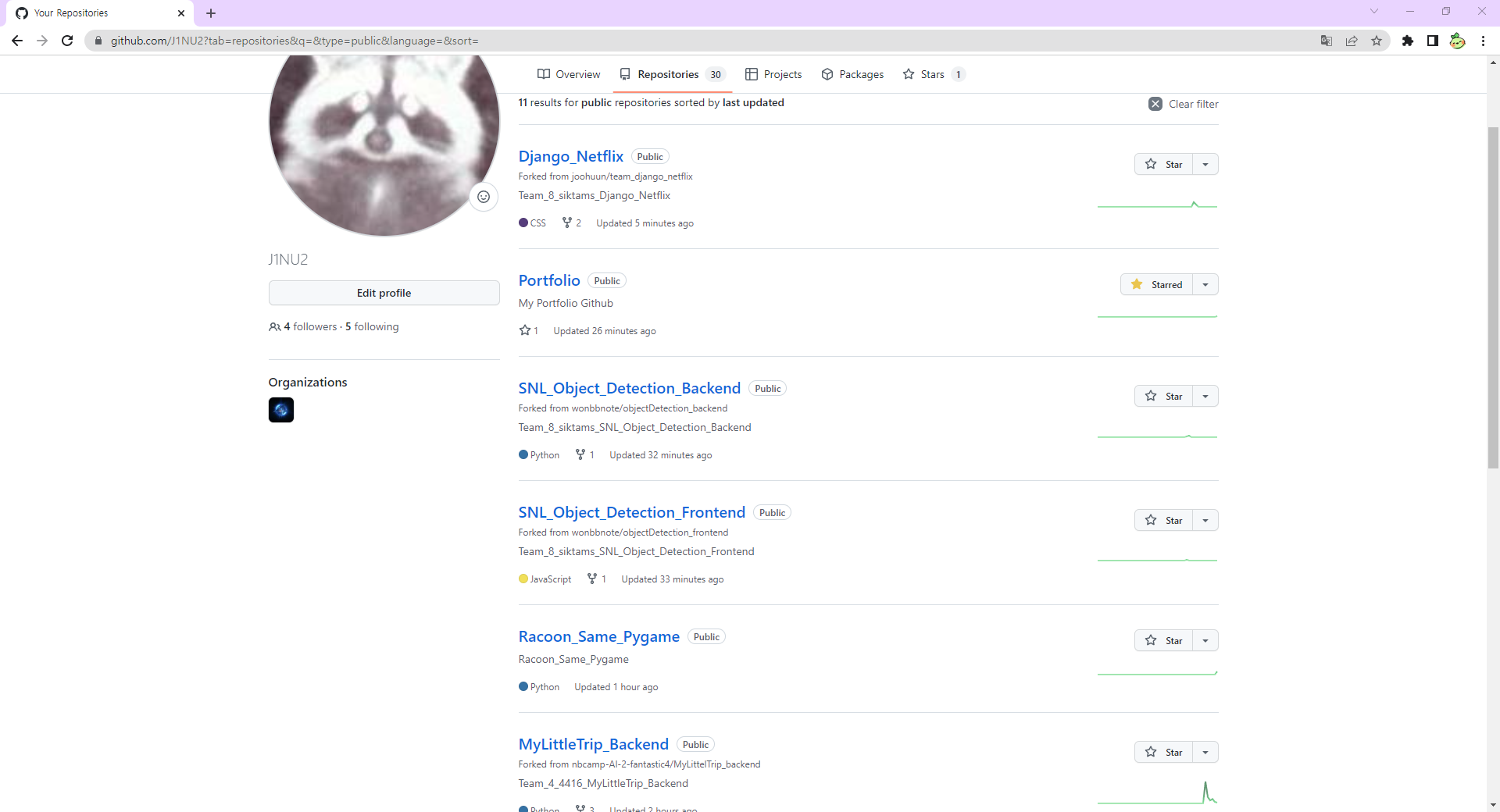This screenshot has height=812, width=1500.
Task: Click Python blue dot for SNL_Object_Detection_Backend
Action: 523,454
